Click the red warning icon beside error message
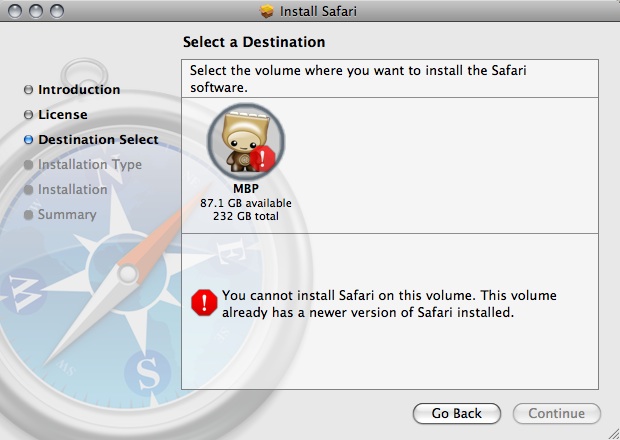 click(x=204, y=302)
